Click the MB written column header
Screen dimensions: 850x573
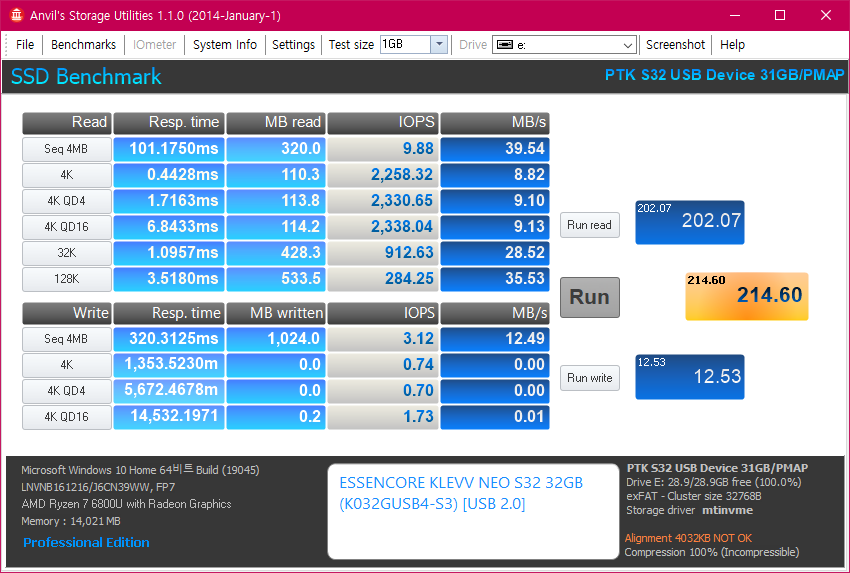[276, 313]
